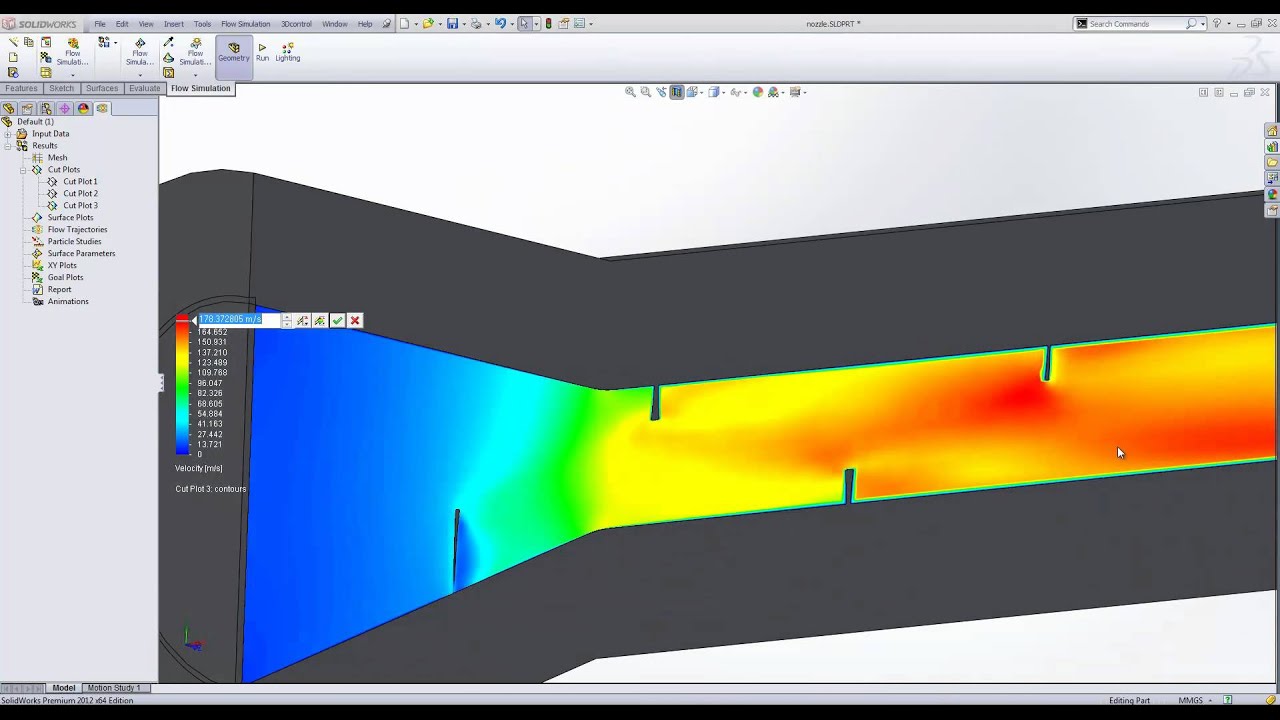Expand the Input Data tree node

(8, 134)
